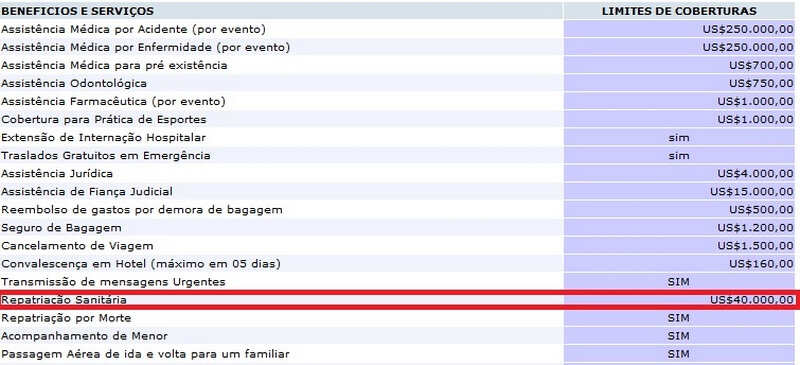
Task: Click the US$250.000,00 value for Enfermidade
Action: [x=748, y=47]
